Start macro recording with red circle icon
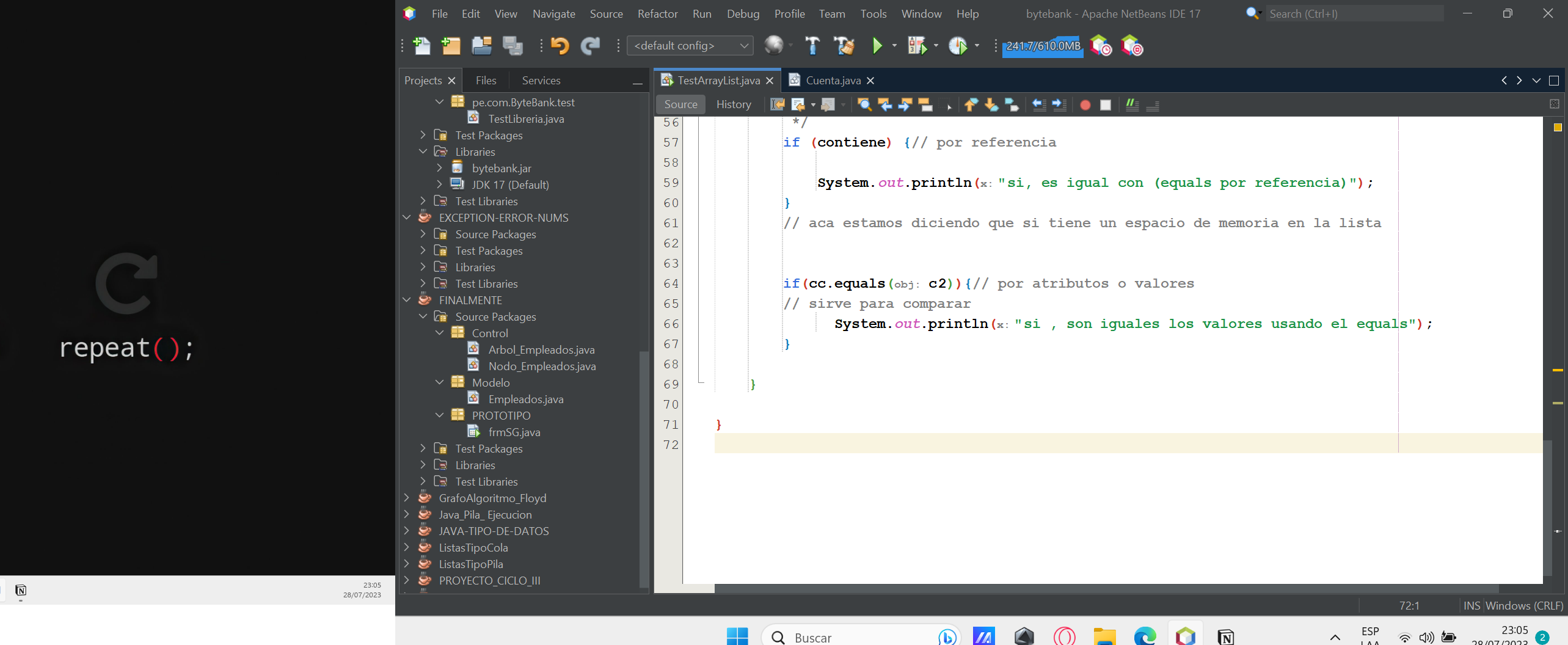The height and width of the screenshot is (645, 1568). [x=1085, y=105]
